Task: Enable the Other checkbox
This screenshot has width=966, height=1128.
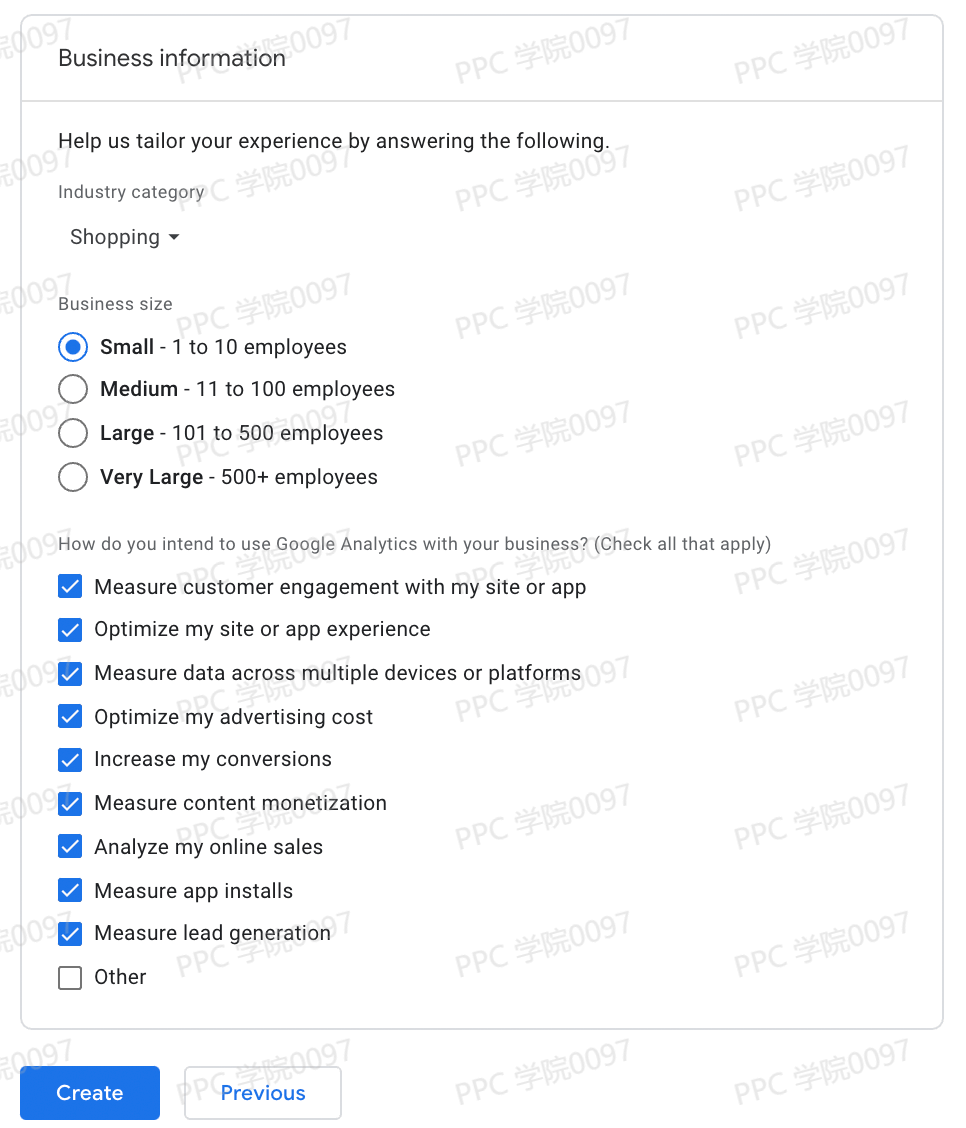Action: [70, 977]
